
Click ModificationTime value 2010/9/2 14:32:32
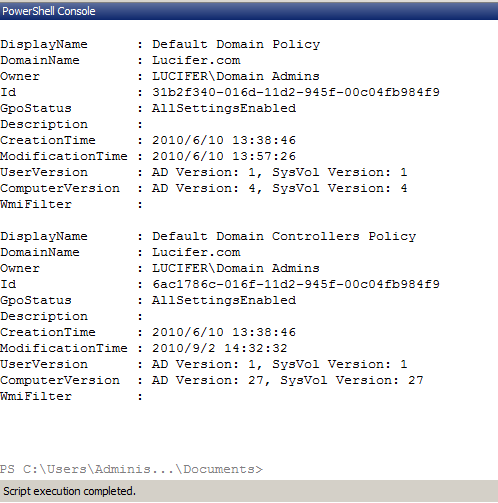pos(220,348)
